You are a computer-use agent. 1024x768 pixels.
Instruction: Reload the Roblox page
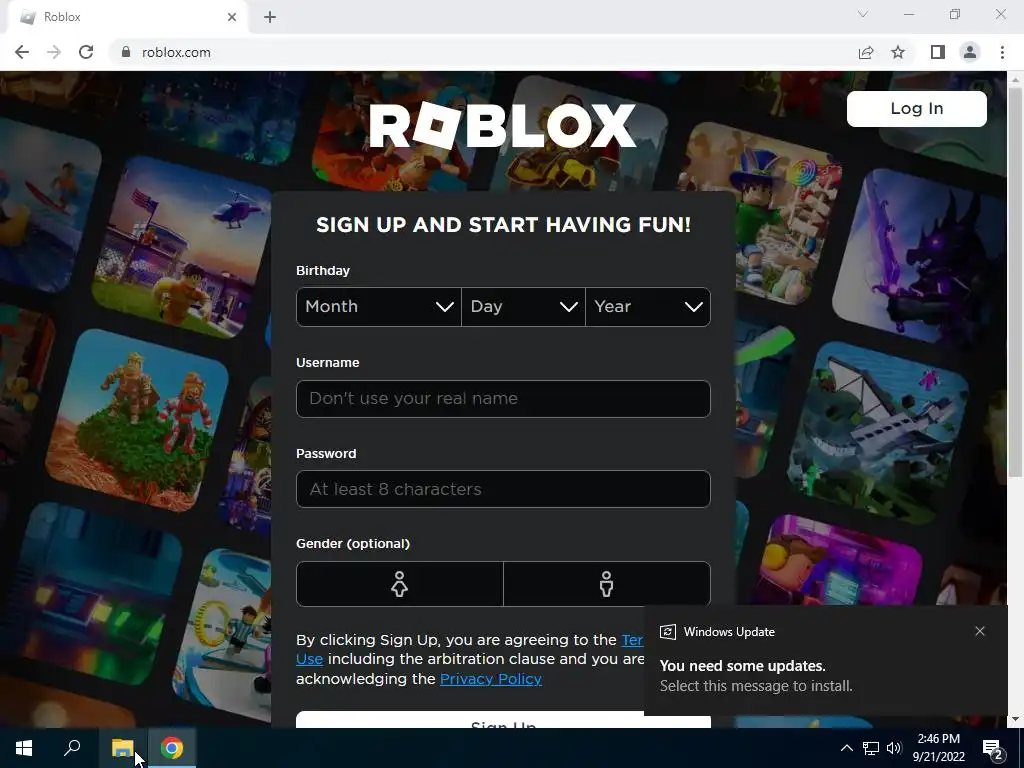coord(86,52)
